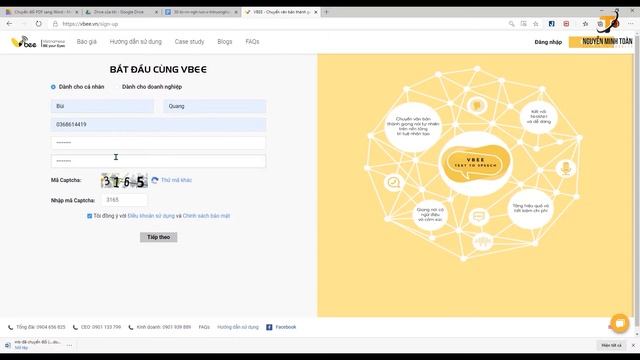Click the downloaded file icon in download bar
This screenshot has height=360, width=640.
[x=8, y=345]
